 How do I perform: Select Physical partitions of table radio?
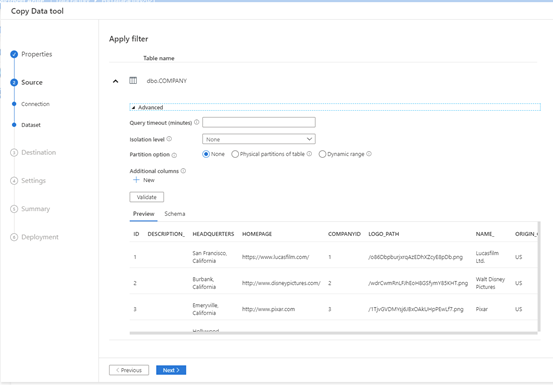235,154
